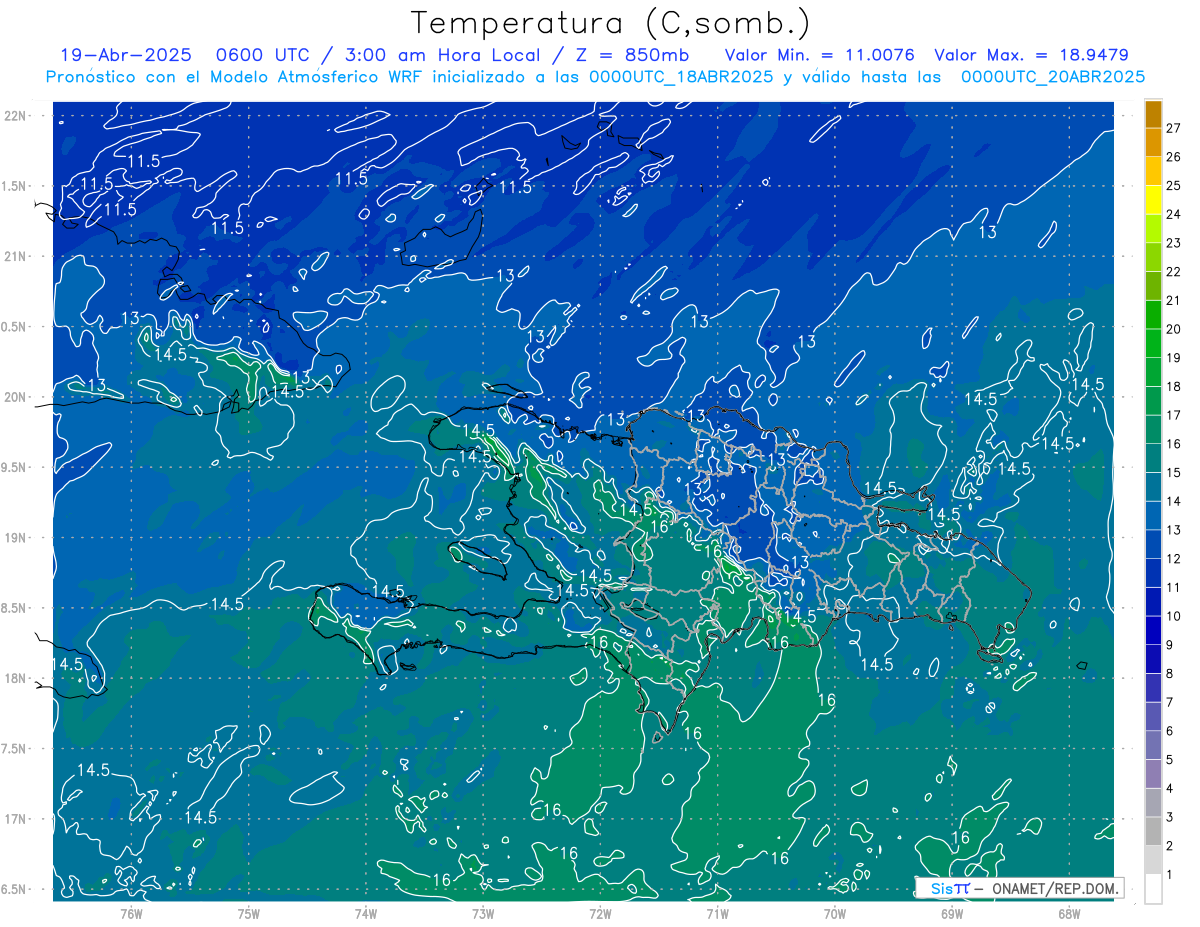1200x927 pixels.
Task: Click colorbar label '12'
Action: tap(1173, 559)
